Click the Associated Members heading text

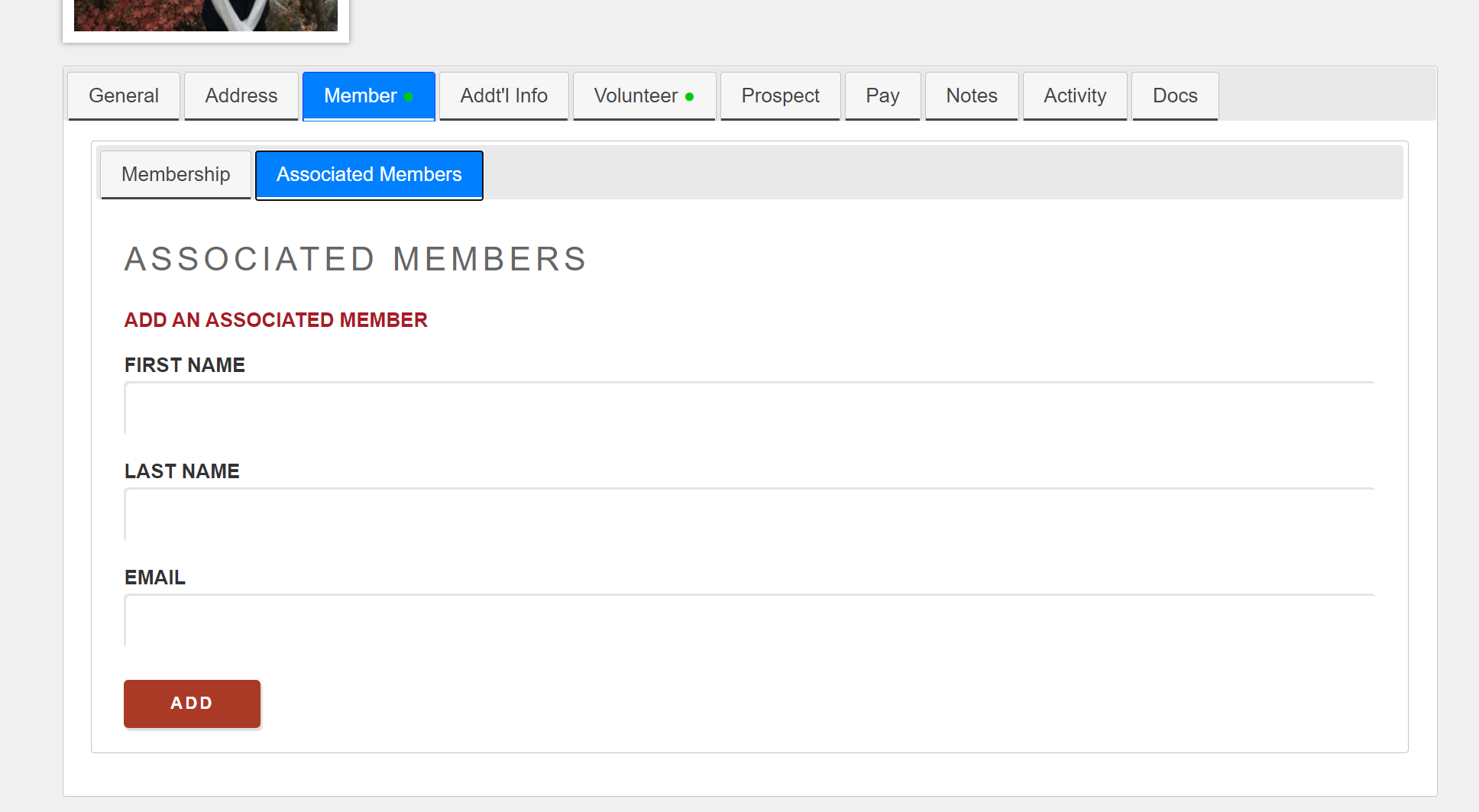[356, 259]
